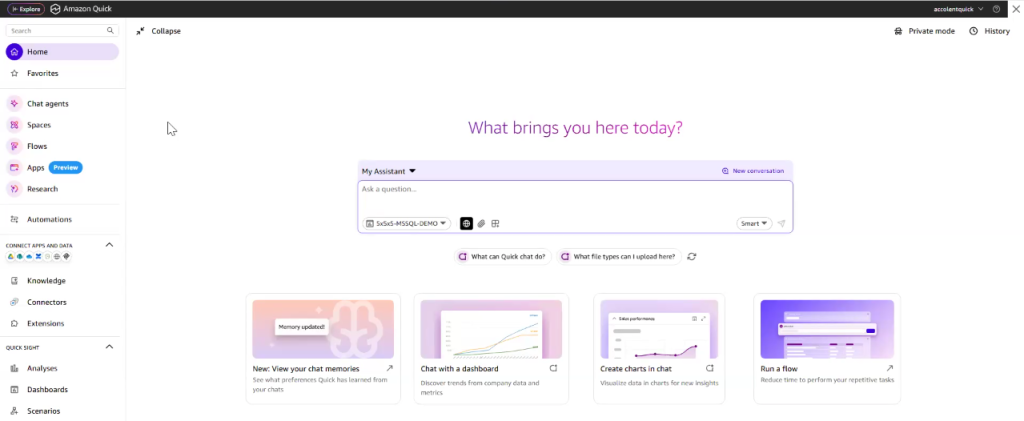Click the Google Drive connector icon
This screenshot has width=1024, height=421.
pyautogui.click(x=10, y=257)
